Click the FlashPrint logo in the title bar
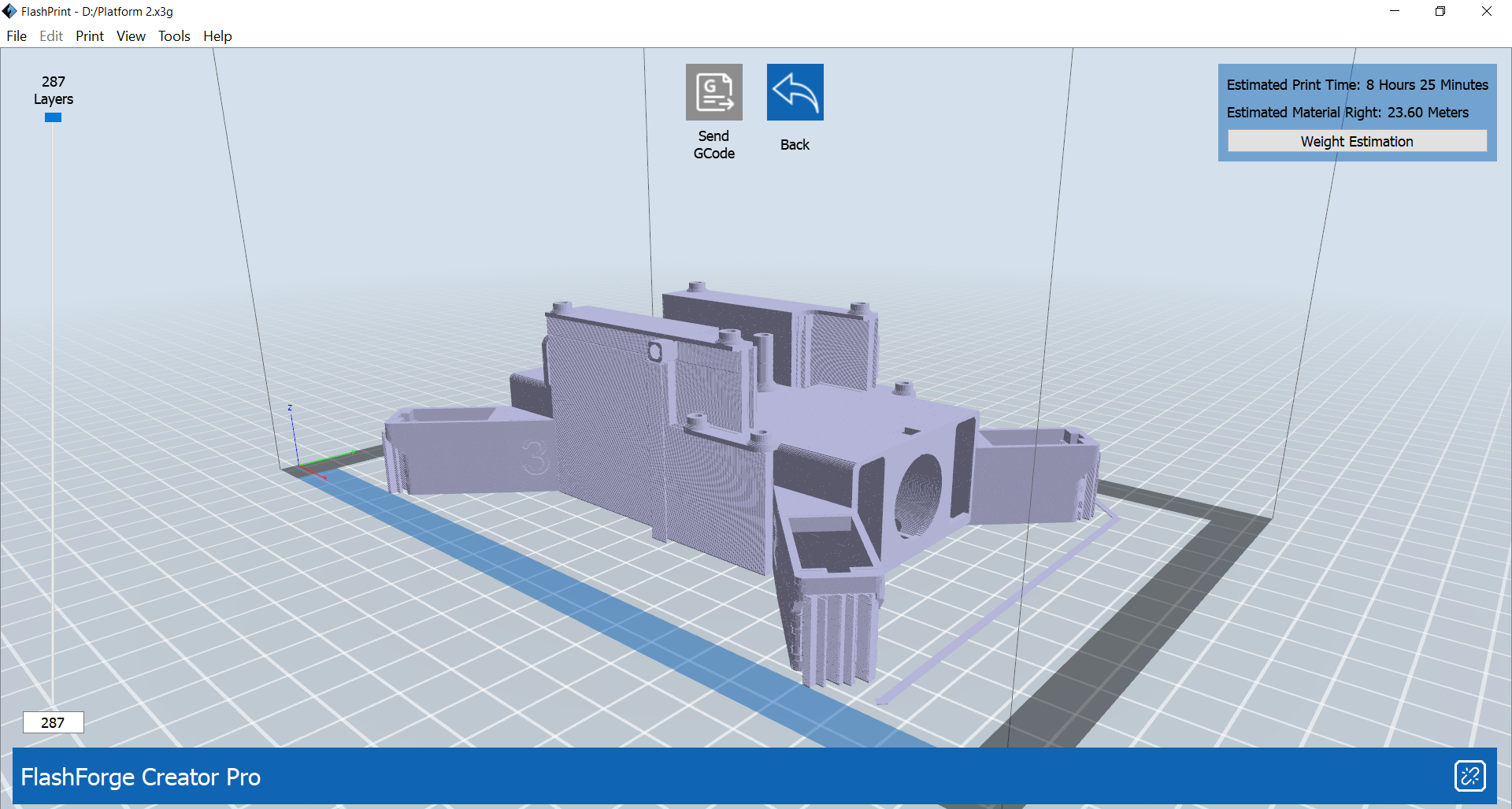 [x=10, y=11]
